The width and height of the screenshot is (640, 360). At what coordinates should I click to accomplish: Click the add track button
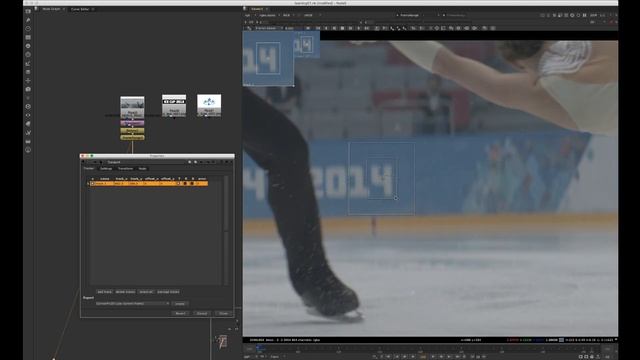pos(104,292)
